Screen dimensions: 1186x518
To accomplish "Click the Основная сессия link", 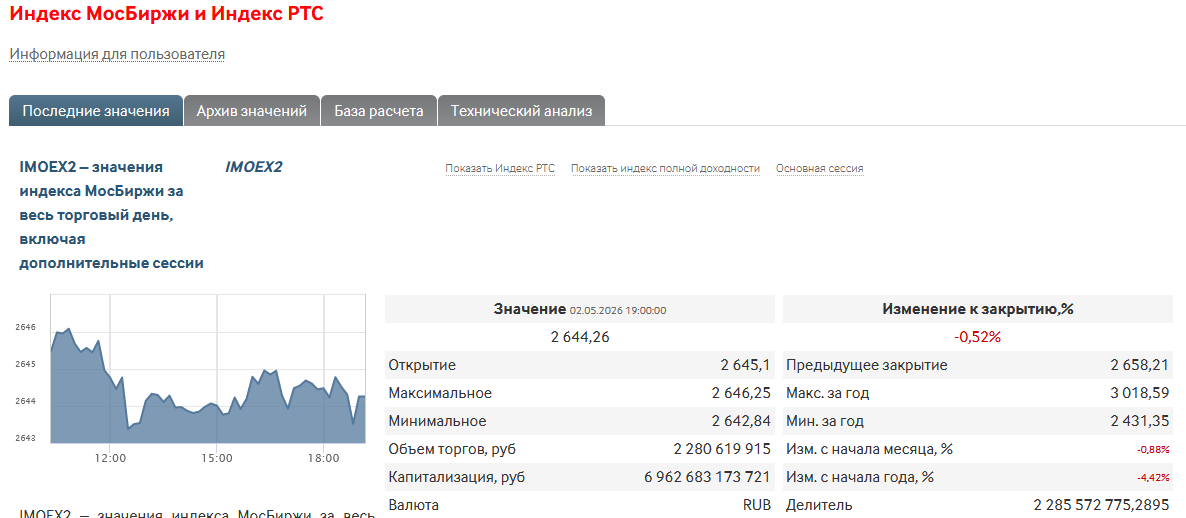I will 820,168.
